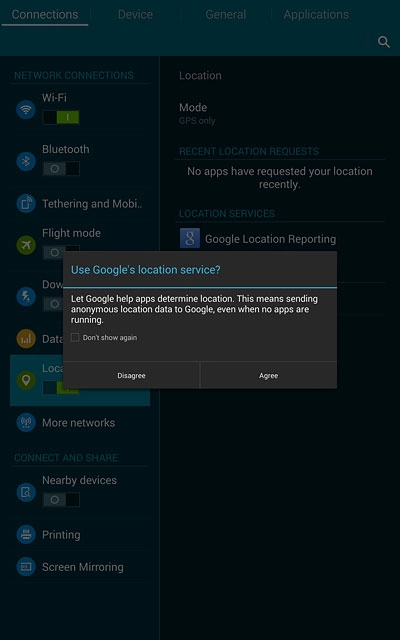This screenshot has height=640, width=400.
Task: Tap the Nearby devices icon
Action: [26, 492]
